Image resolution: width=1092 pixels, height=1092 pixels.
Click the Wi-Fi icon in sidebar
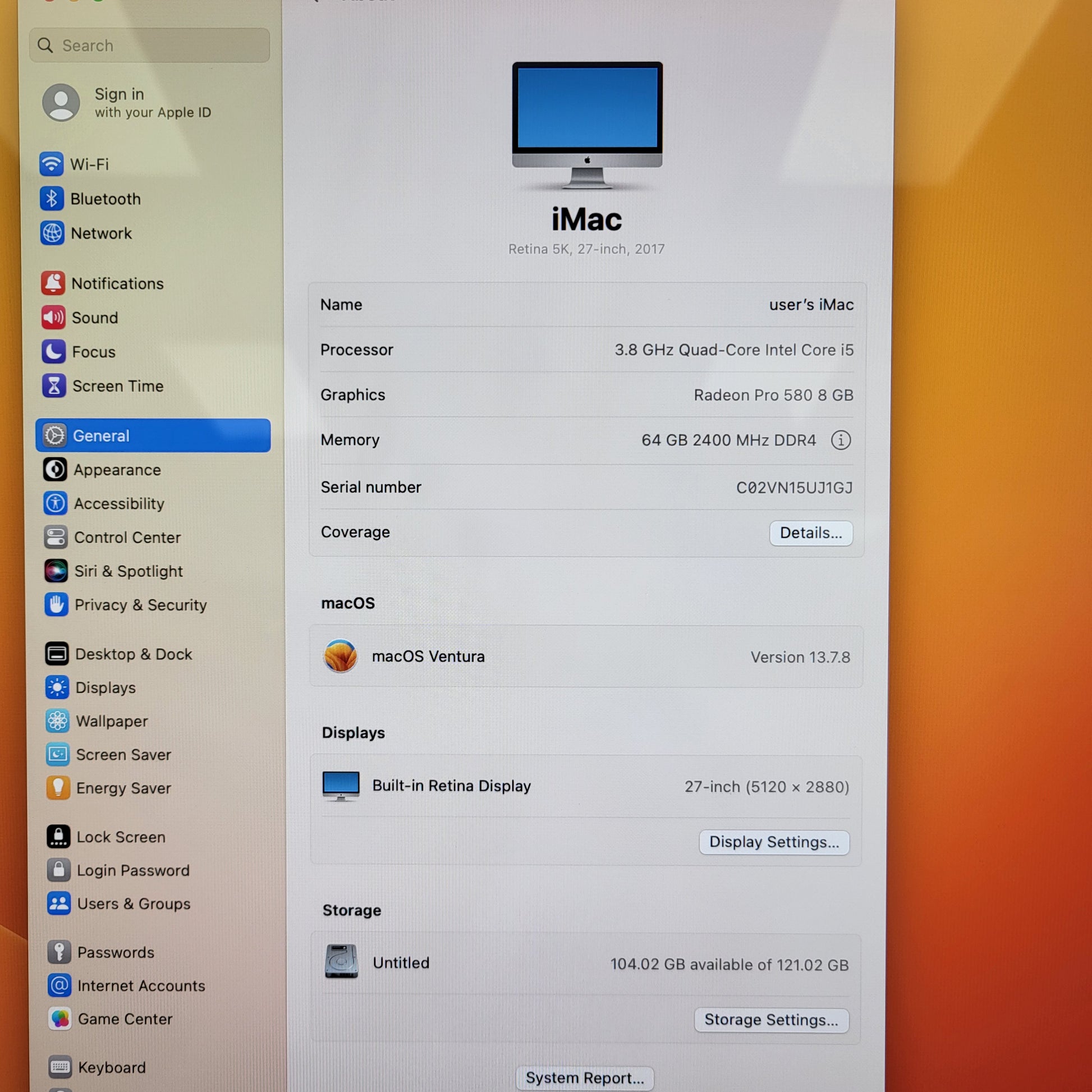[x=52, y=164]
